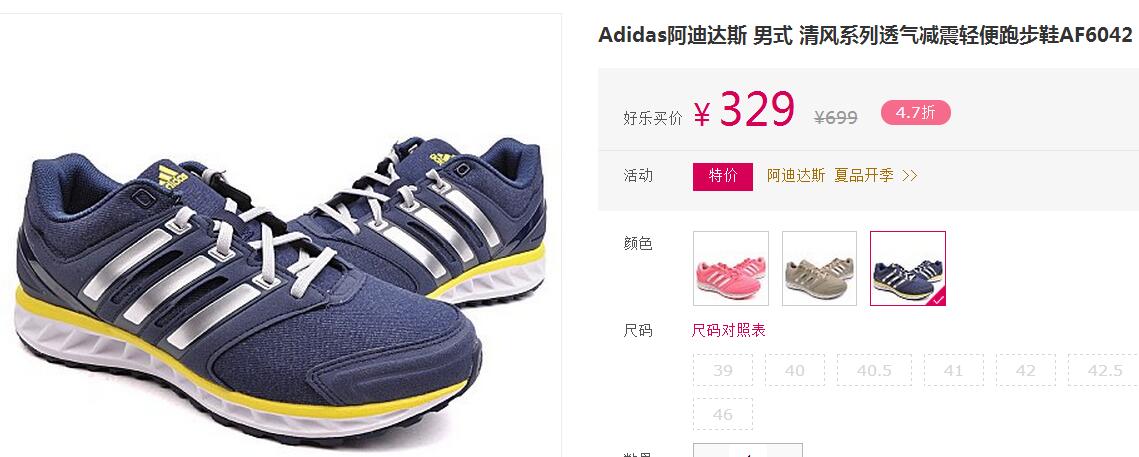Choose shoe size 46

click(723, 414)
